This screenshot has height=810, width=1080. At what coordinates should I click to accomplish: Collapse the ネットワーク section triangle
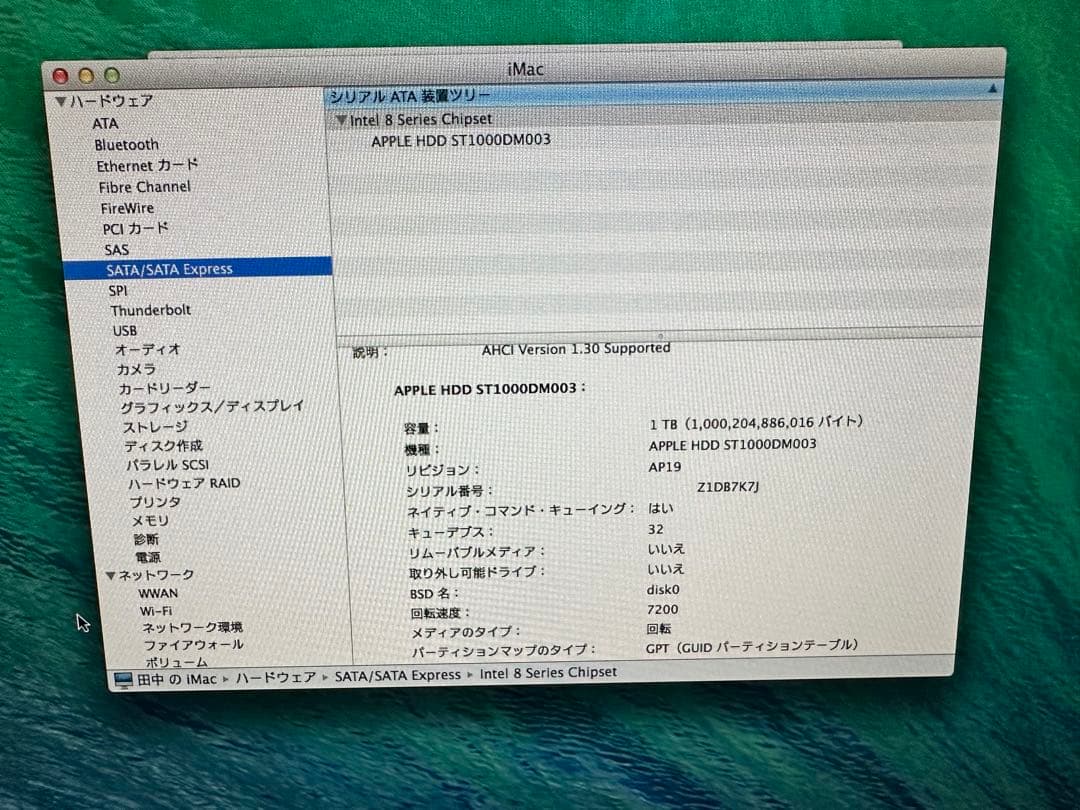pos(112,575)
